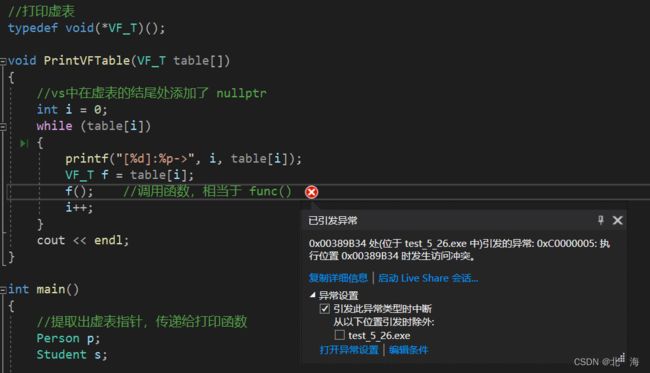Click the exception message text 0xC0000005
The height and width of the screenshot is (373, 650).
(x=566, y=243)
